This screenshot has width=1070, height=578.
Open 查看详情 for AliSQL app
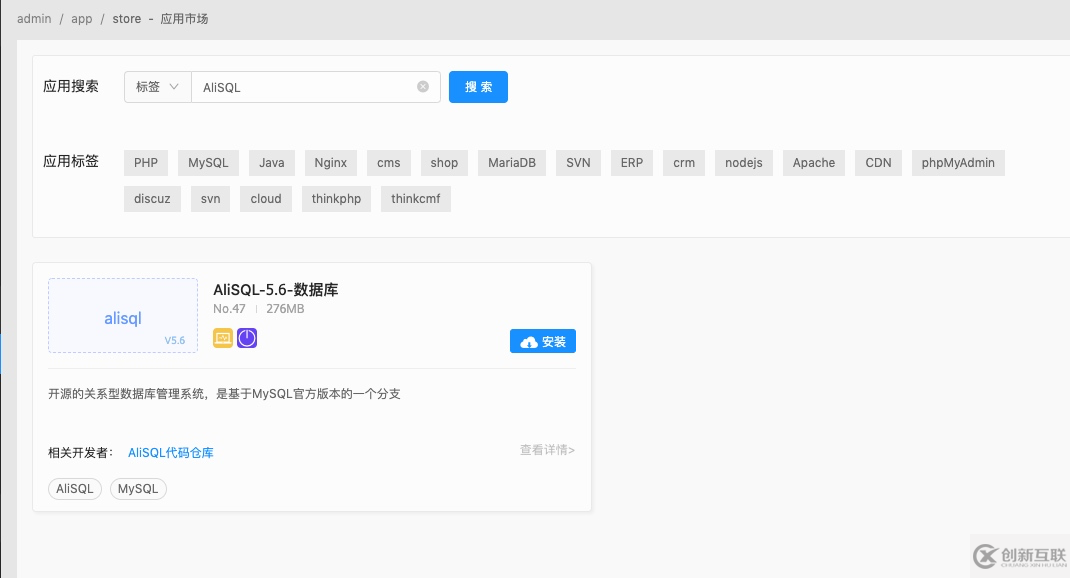[x=547, y=450]
